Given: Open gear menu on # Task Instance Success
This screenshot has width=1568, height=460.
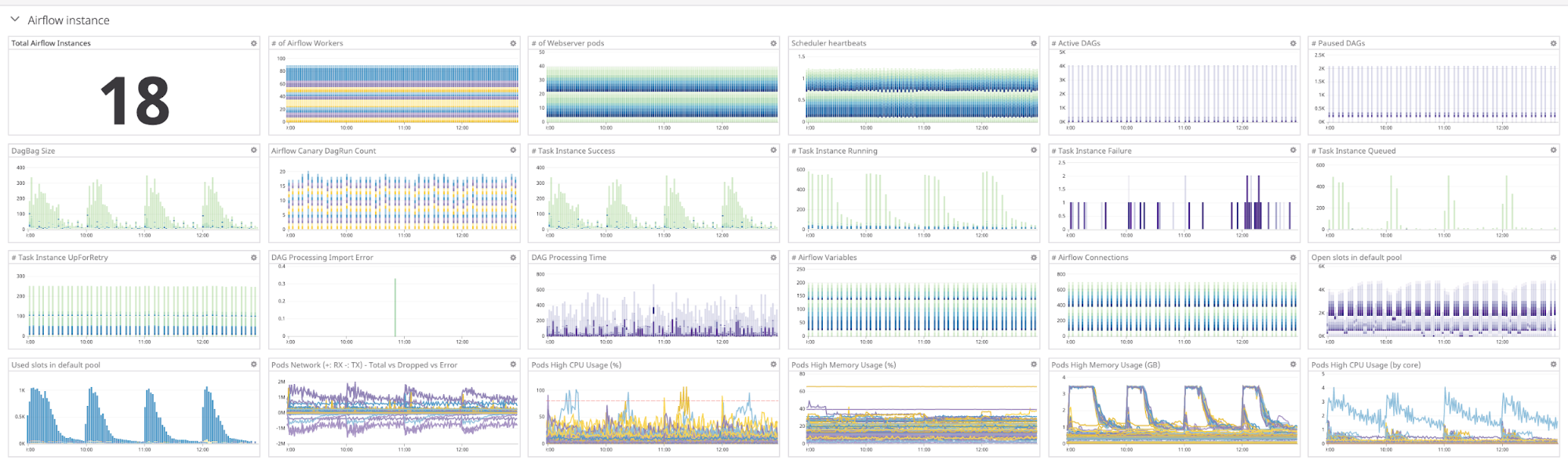Looking at the screenshot, I should point(773,150).
